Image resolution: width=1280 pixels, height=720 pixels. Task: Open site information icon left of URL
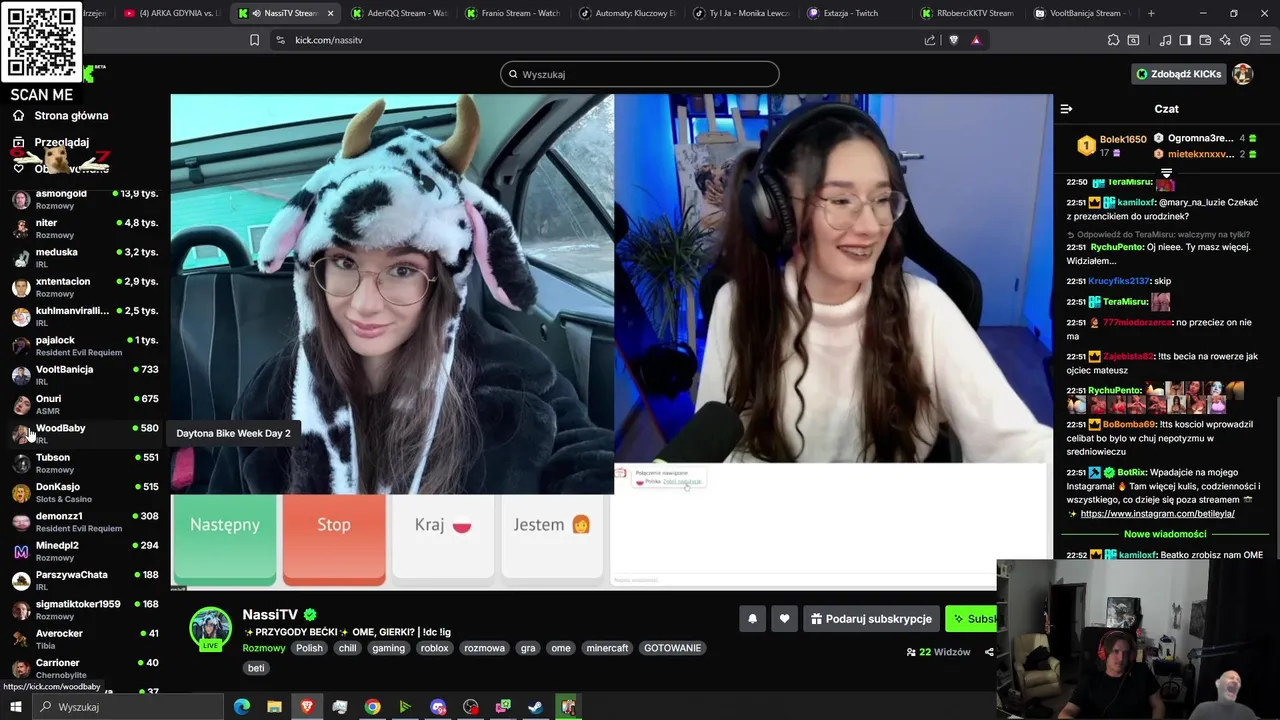[280, 40]
